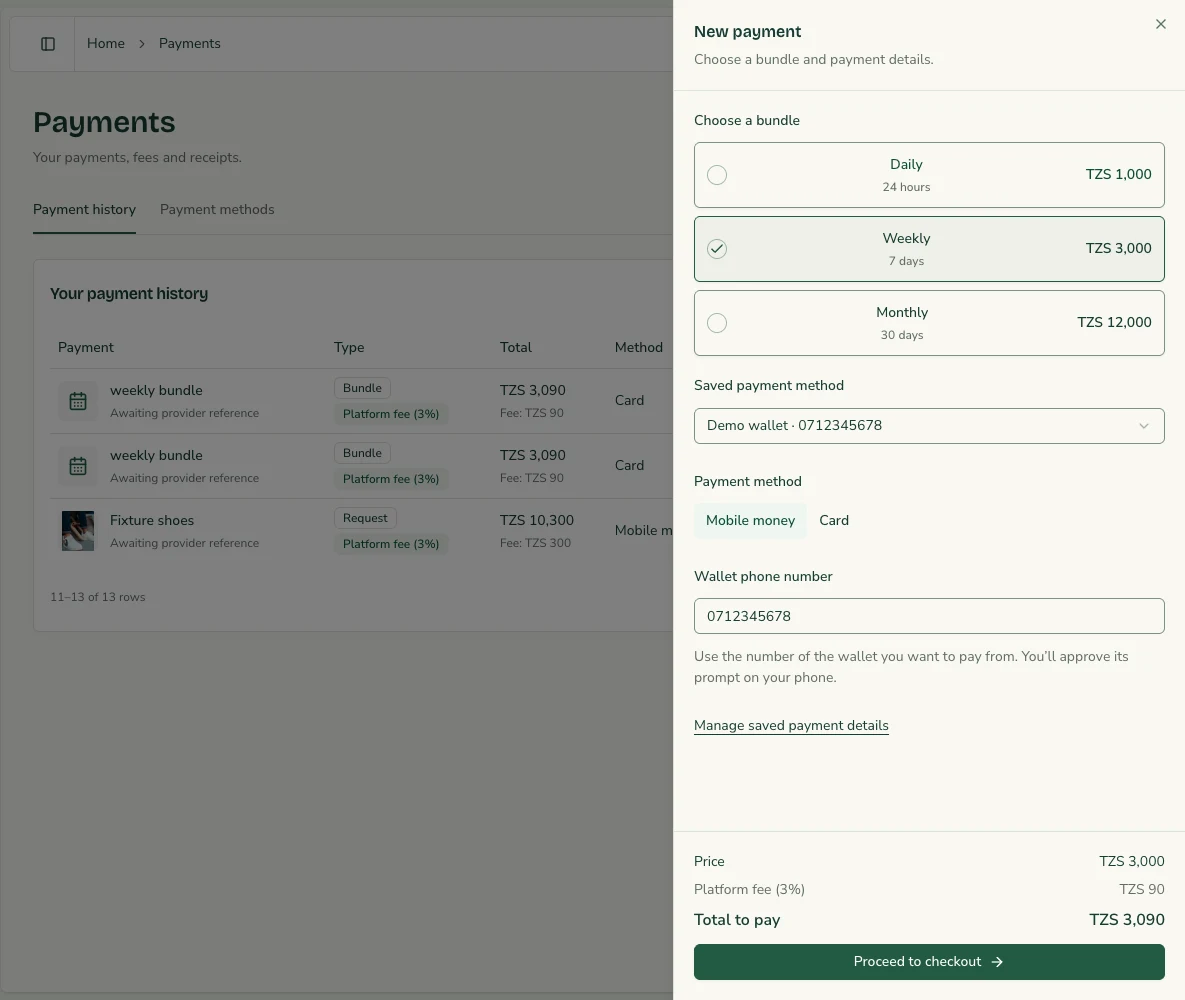Open the Fixture shoes thumbnail
Image resolution: width=1185 pixels, height=1000 pixels.
pyautogui.click(x=78, y=531)
